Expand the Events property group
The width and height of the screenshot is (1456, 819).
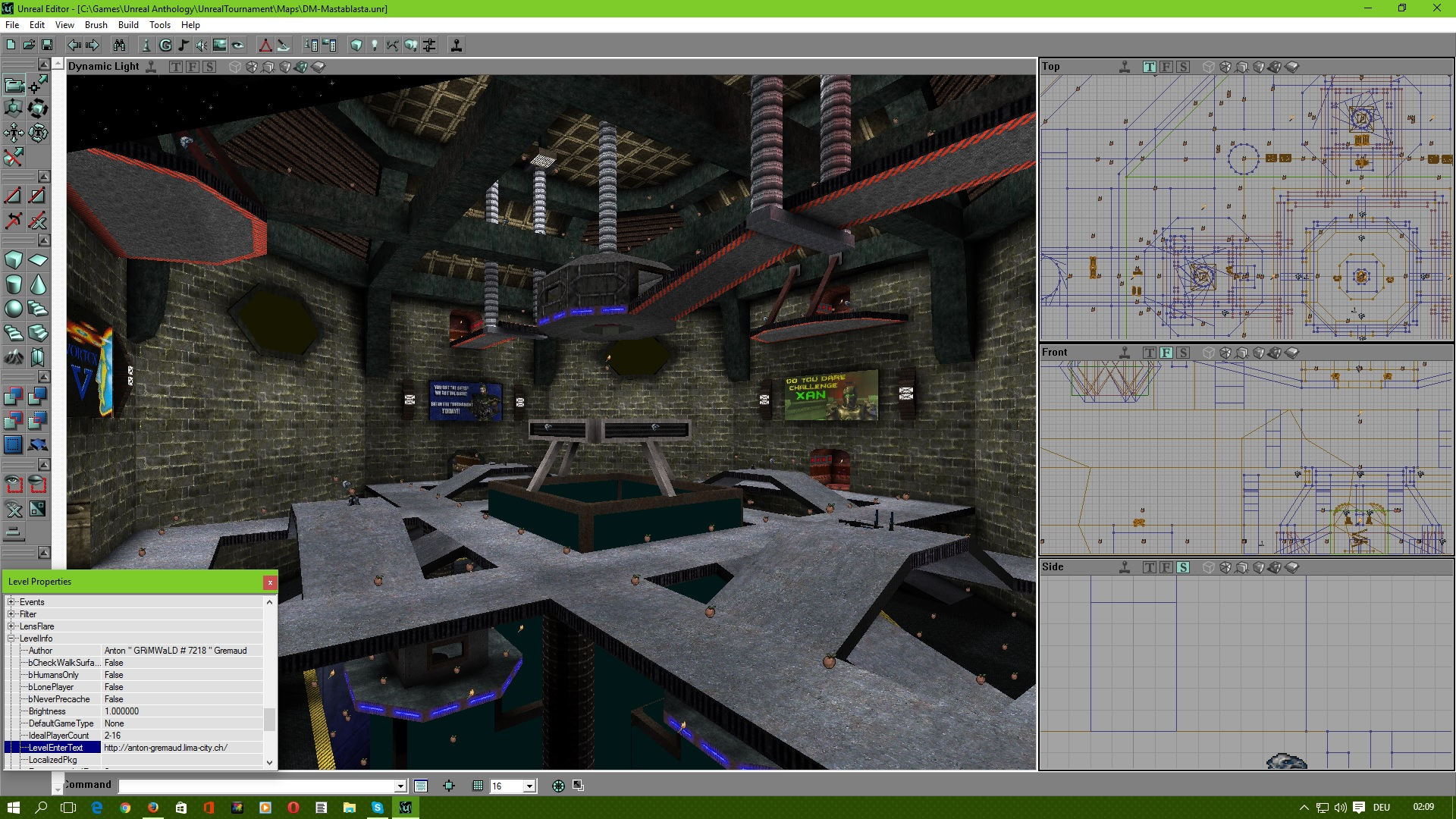(x=10, y=602)
